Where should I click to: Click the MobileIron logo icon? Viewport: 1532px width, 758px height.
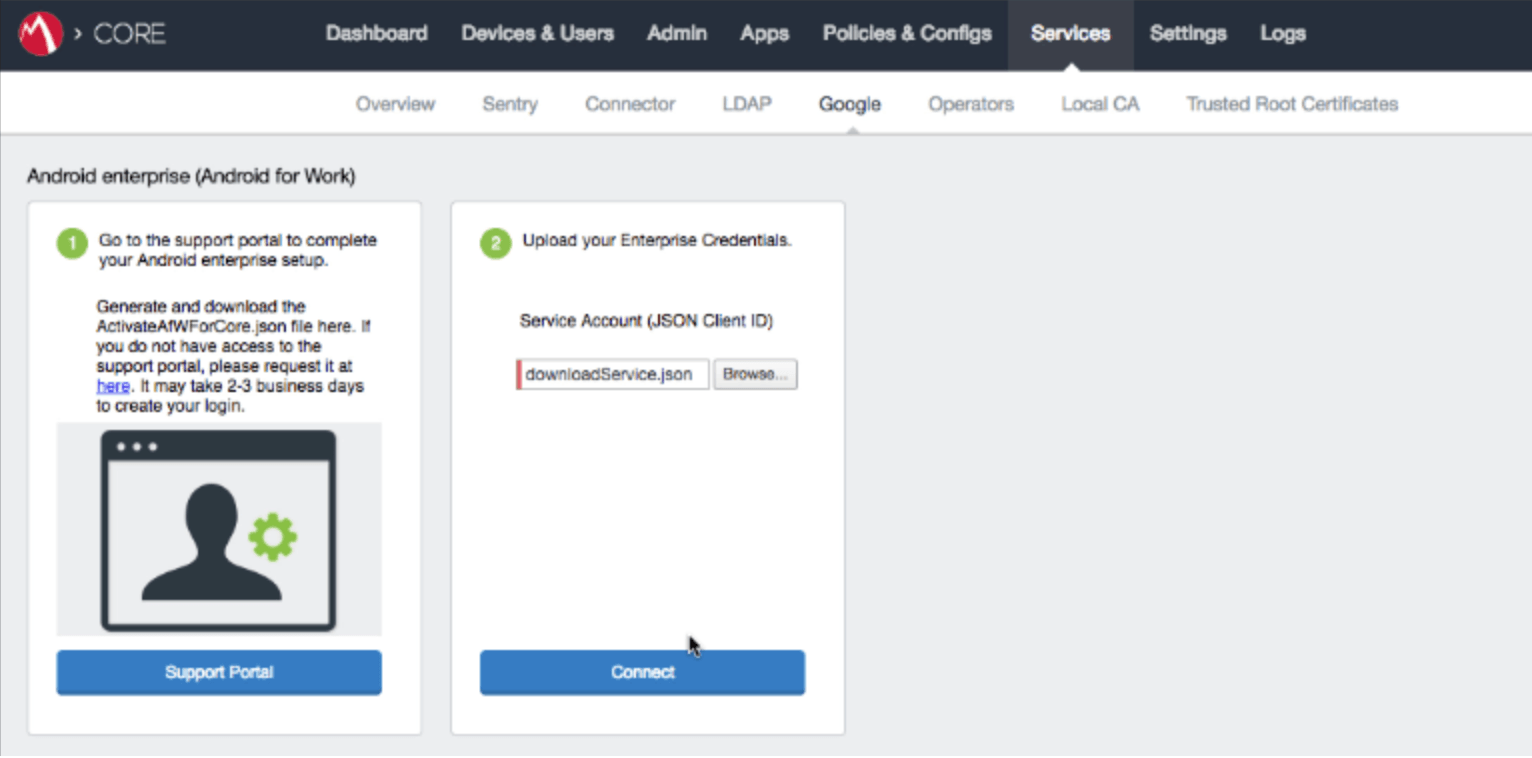point(41,34)
